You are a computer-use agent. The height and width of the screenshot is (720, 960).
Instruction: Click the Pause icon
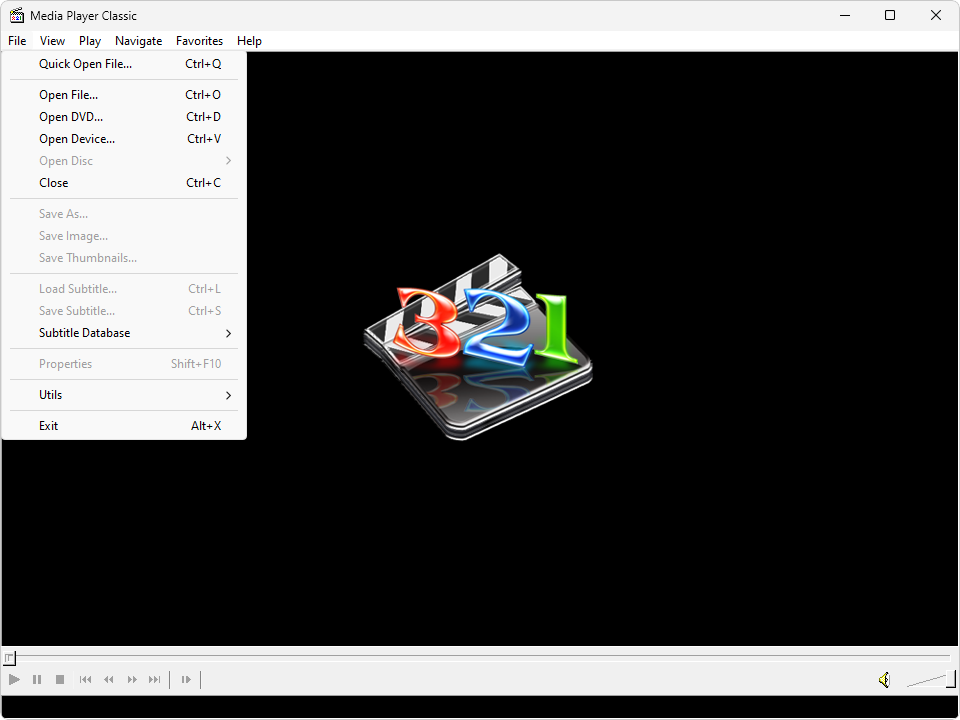37,680
